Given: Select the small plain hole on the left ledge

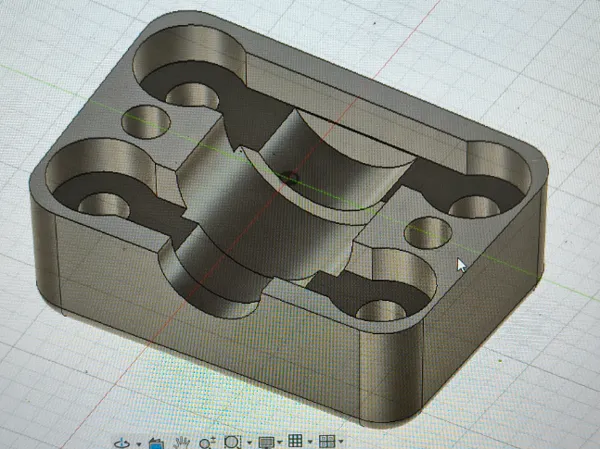Looking at the screenshot, I should click(146, 122).
